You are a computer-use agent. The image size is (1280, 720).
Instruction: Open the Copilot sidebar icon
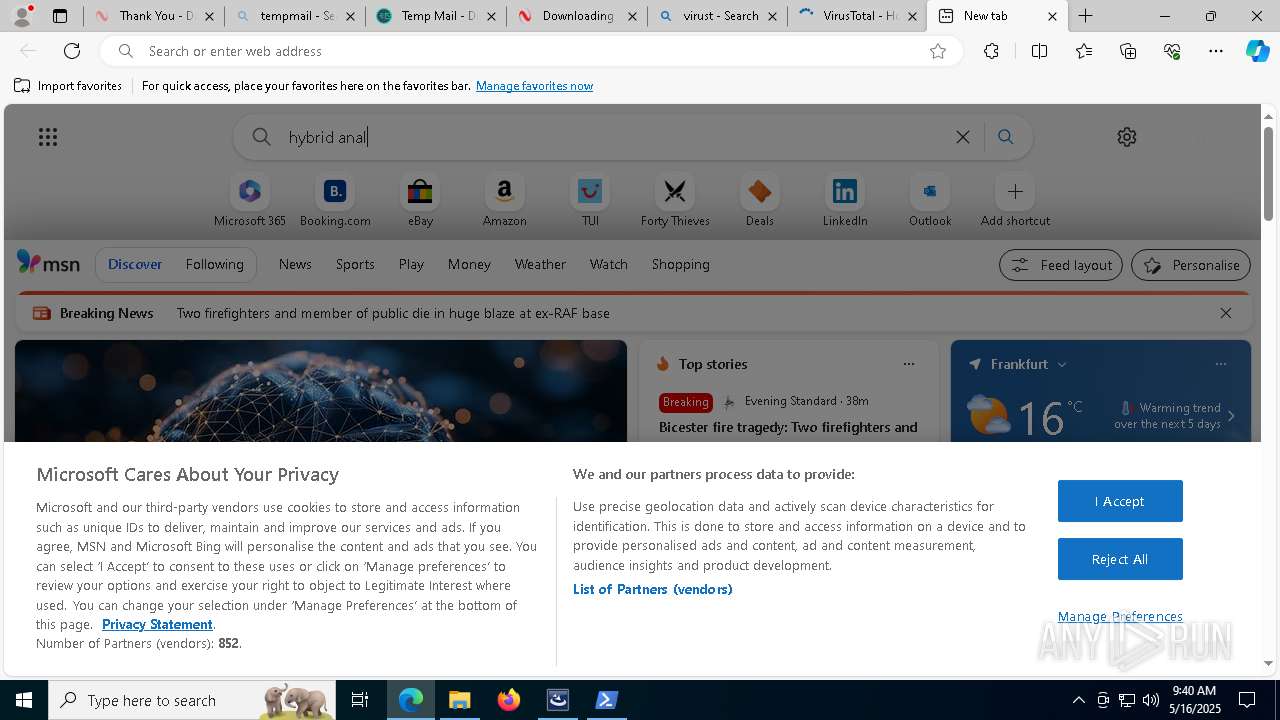tap(1257, 51)
